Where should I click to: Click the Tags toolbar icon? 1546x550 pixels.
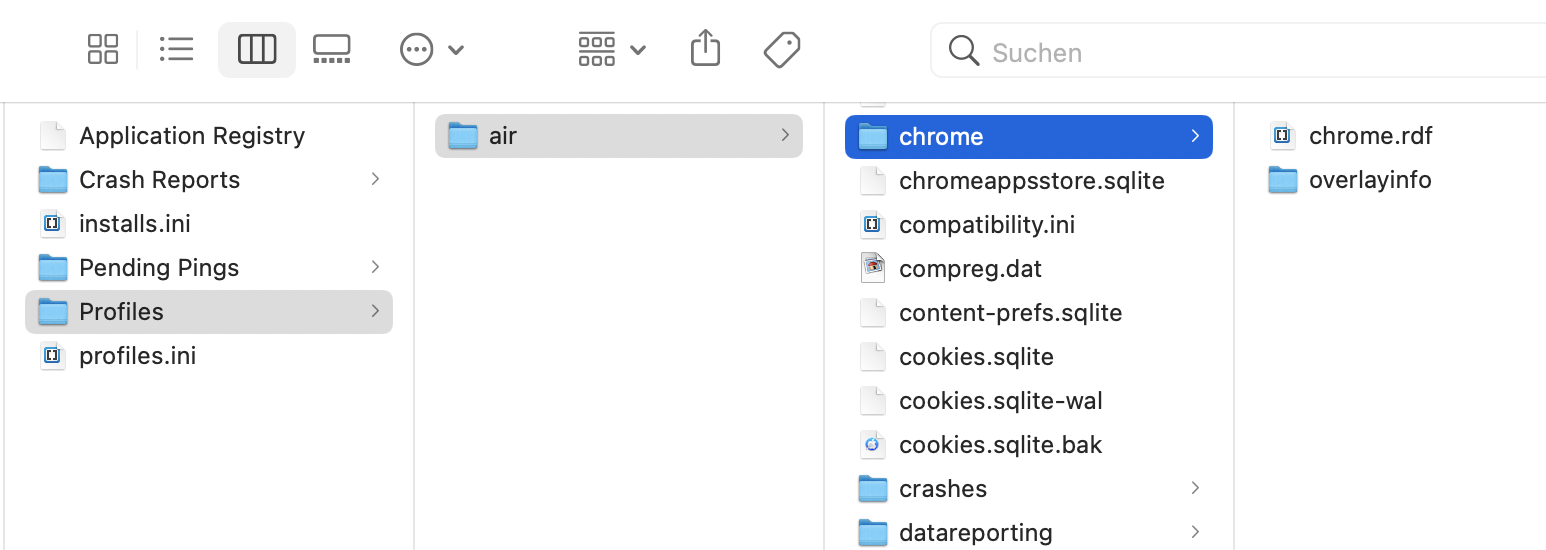pyautogui.click(x=782, y=49)
